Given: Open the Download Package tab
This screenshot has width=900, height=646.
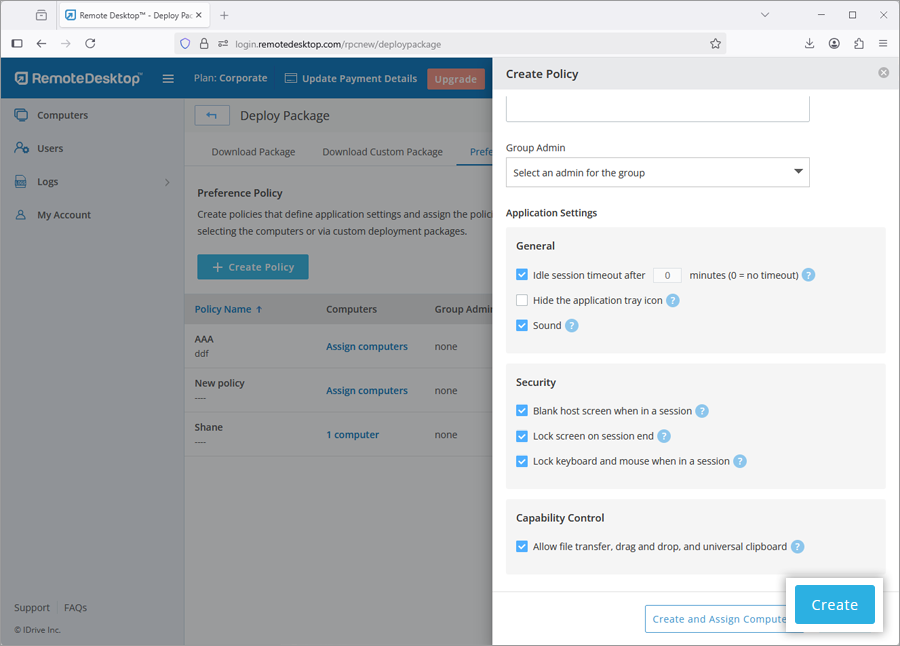Looking at the screenshot, I should [x=253, y=152].
